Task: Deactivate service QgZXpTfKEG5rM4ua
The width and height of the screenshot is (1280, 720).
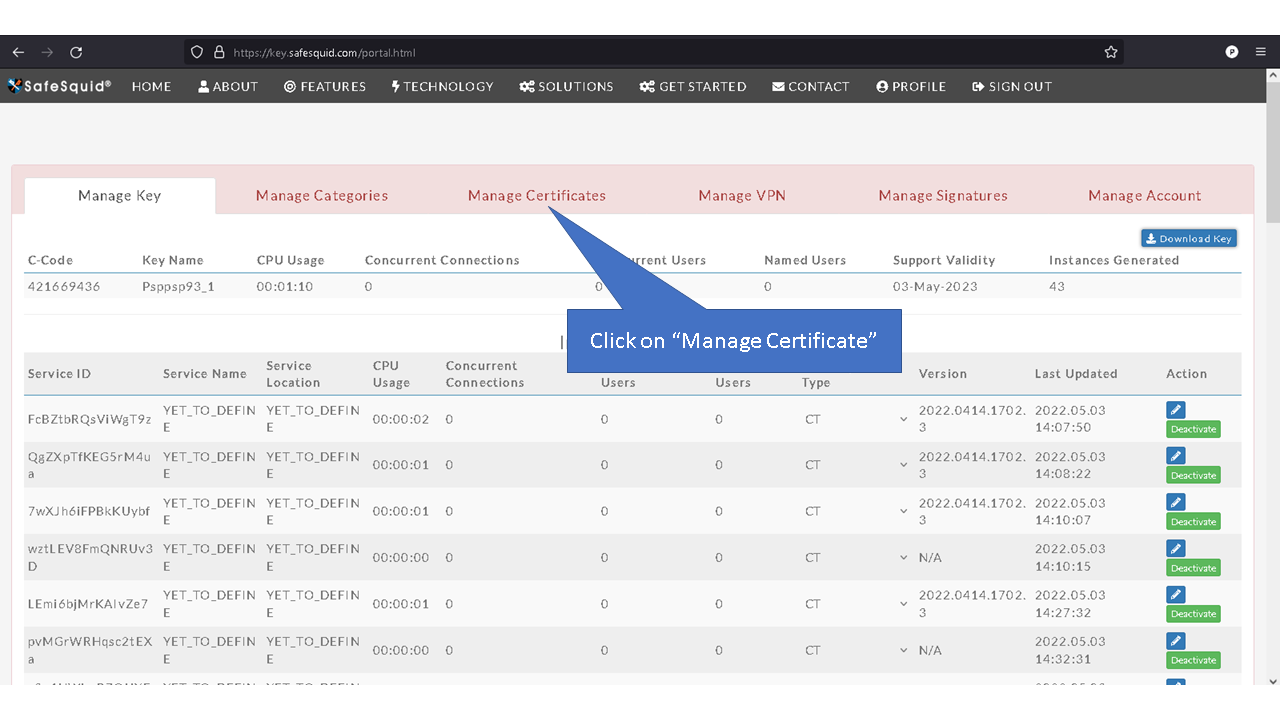Action: (x=1192, y=475)
